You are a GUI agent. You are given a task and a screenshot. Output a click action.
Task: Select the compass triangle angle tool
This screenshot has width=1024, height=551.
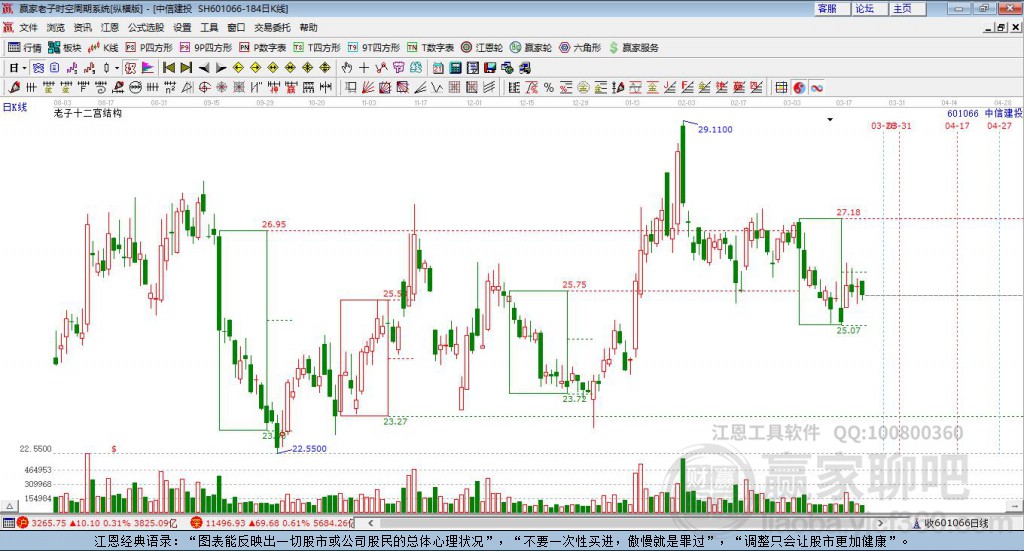pyautogui.click(x=187, y=87)
